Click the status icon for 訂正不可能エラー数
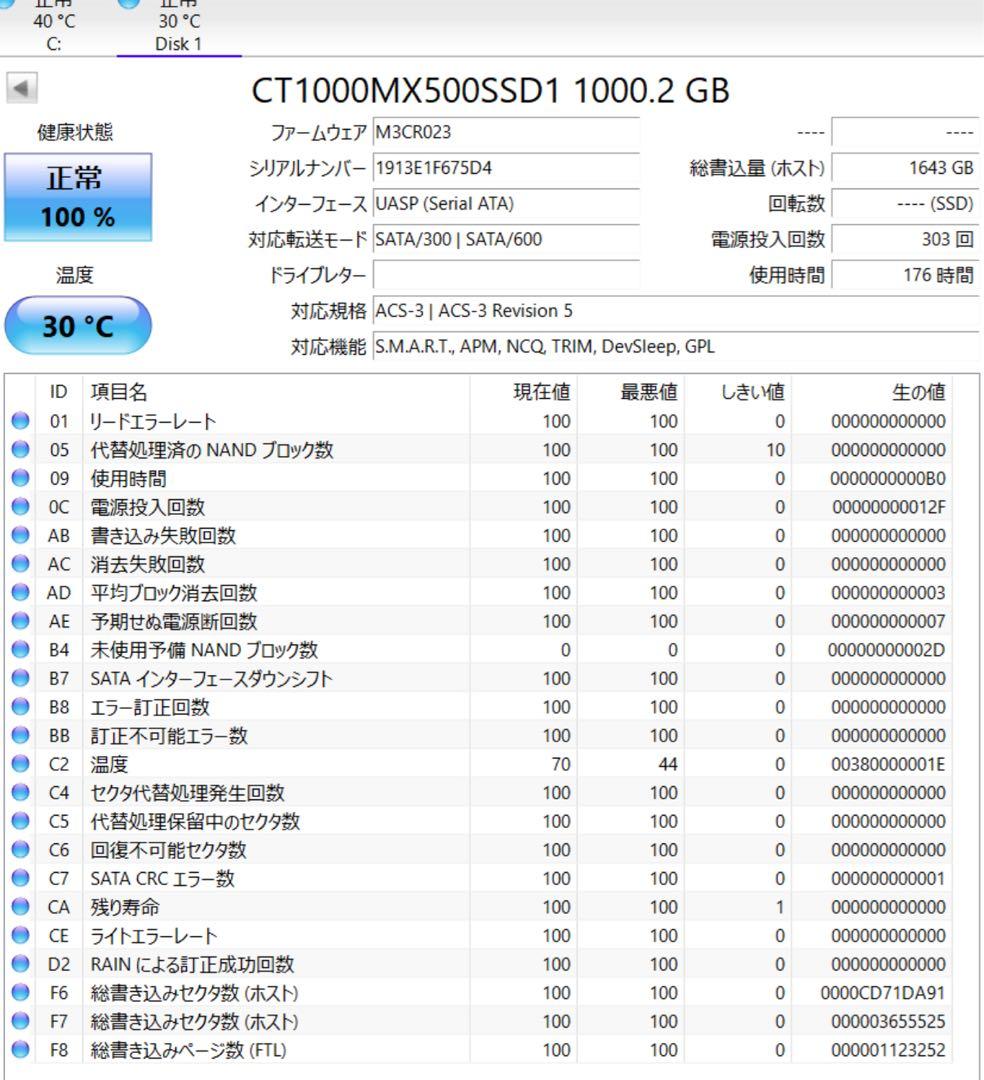 (22, 735)
